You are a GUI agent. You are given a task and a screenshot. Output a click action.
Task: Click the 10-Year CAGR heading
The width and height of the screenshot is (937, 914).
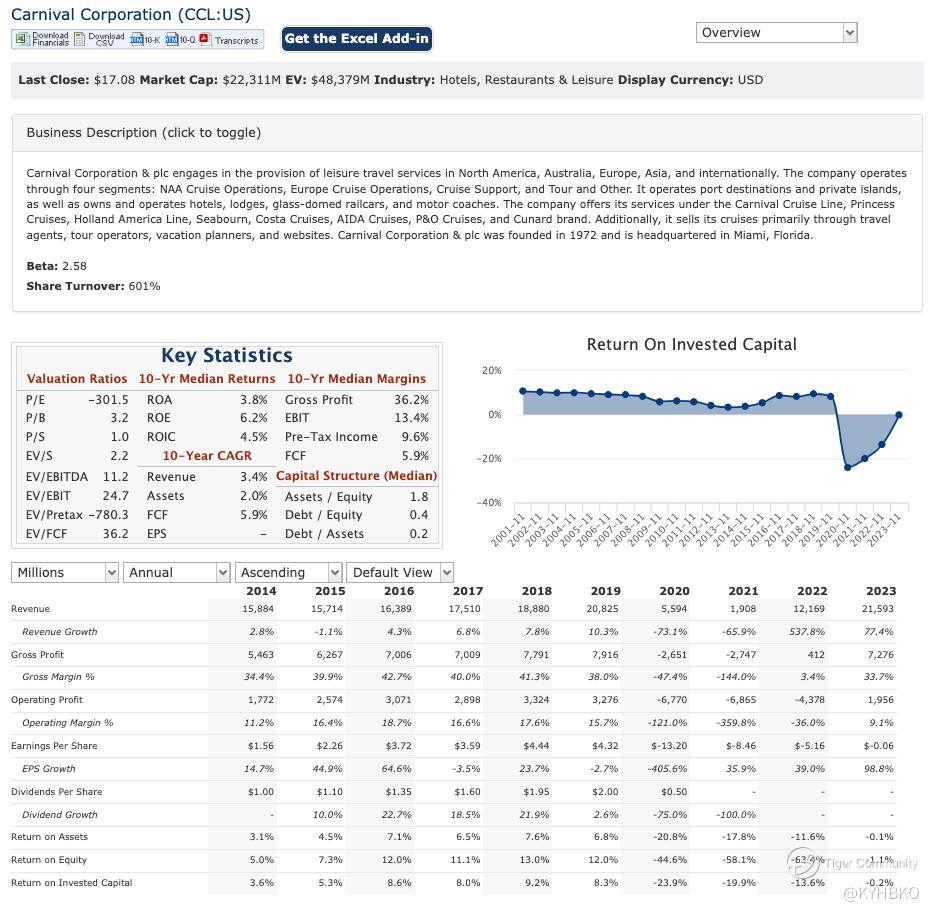[207, 456]
